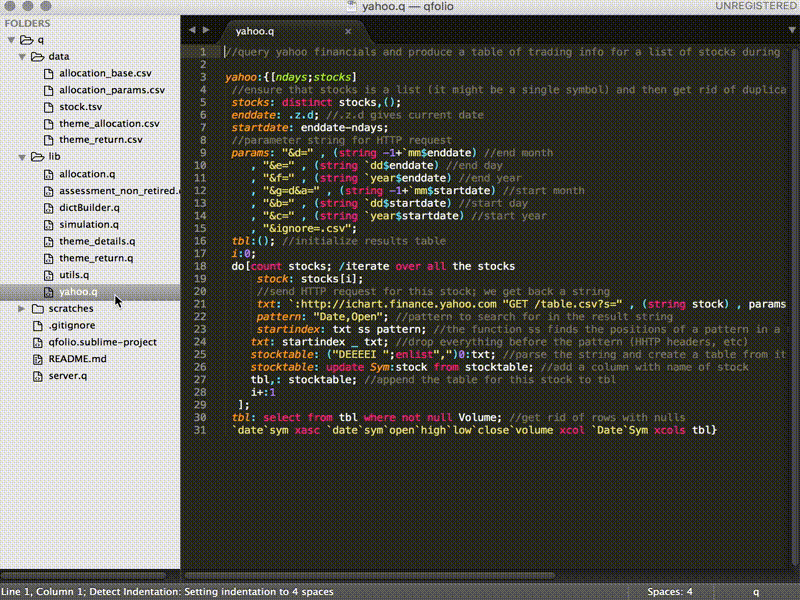Screen dimensions: 800x600
Task: Open theme_allocation.csv in the sidebar
Action: 109,124
